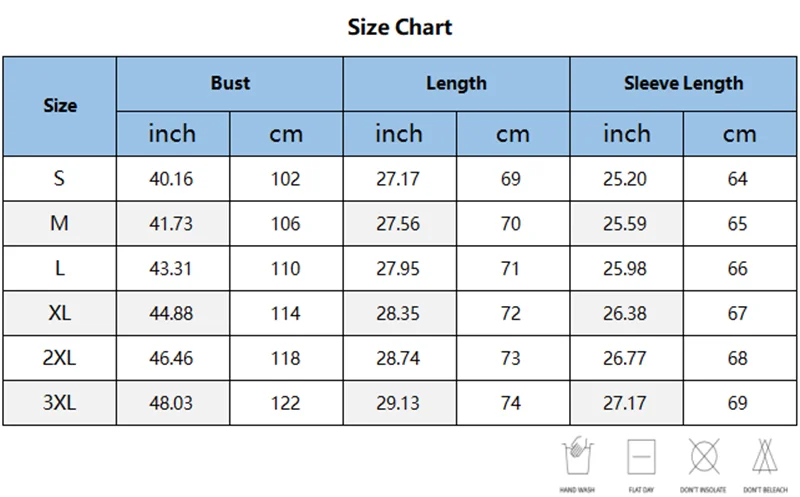Click bust value 40.16 inch cell
This screenshot has height=497, width=800.
pyautogui.click(x=173, y=179)
